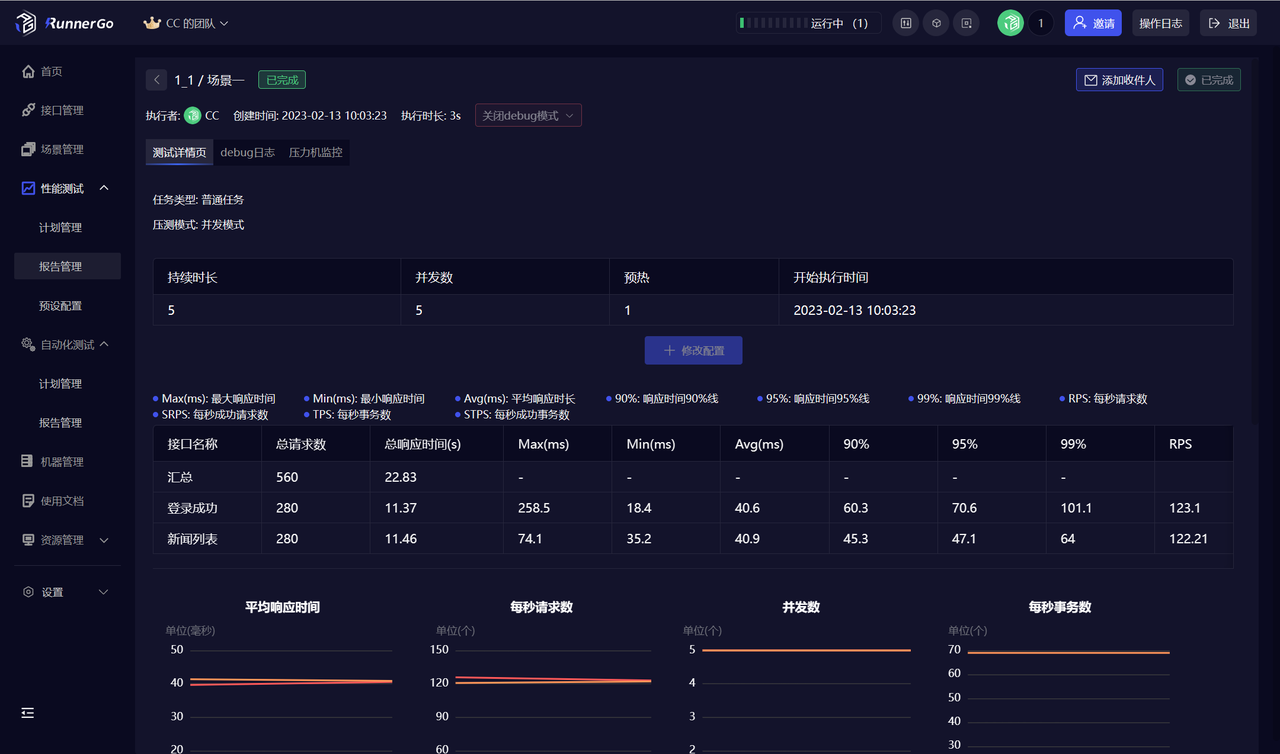Click the 首页 home icon in sidebar
The image size is (1280, 754).
(28, 71)
